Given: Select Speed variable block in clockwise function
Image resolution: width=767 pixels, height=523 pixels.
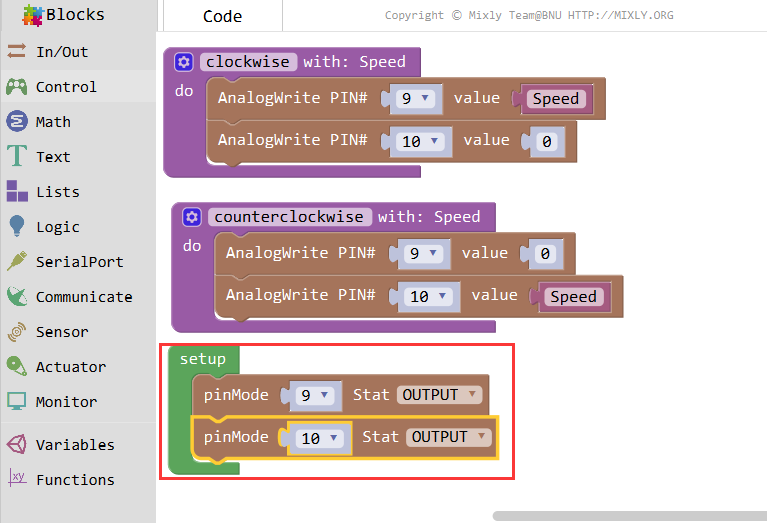Looking at the screenshot, I should pyautogui.click(x=556, y=99).
